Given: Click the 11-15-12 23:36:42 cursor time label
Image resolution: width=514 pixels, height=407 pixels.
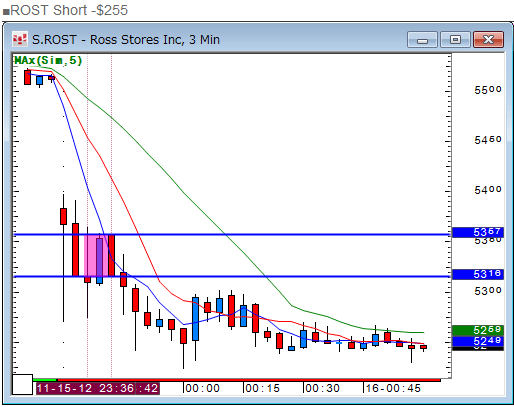Looking at the screenshot, I should coord(98,388).
